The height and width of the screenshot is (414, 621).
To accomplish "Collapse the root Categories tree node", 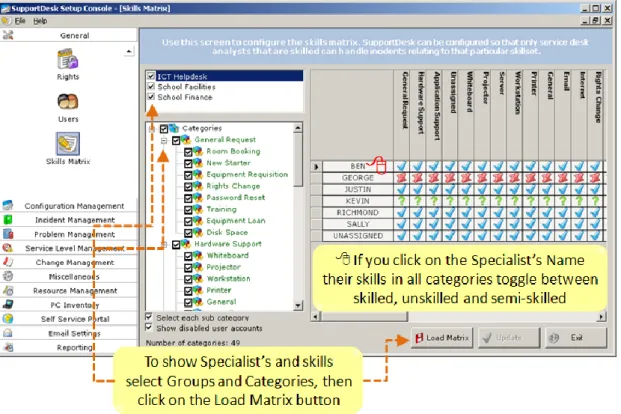I will pos(152,129).
